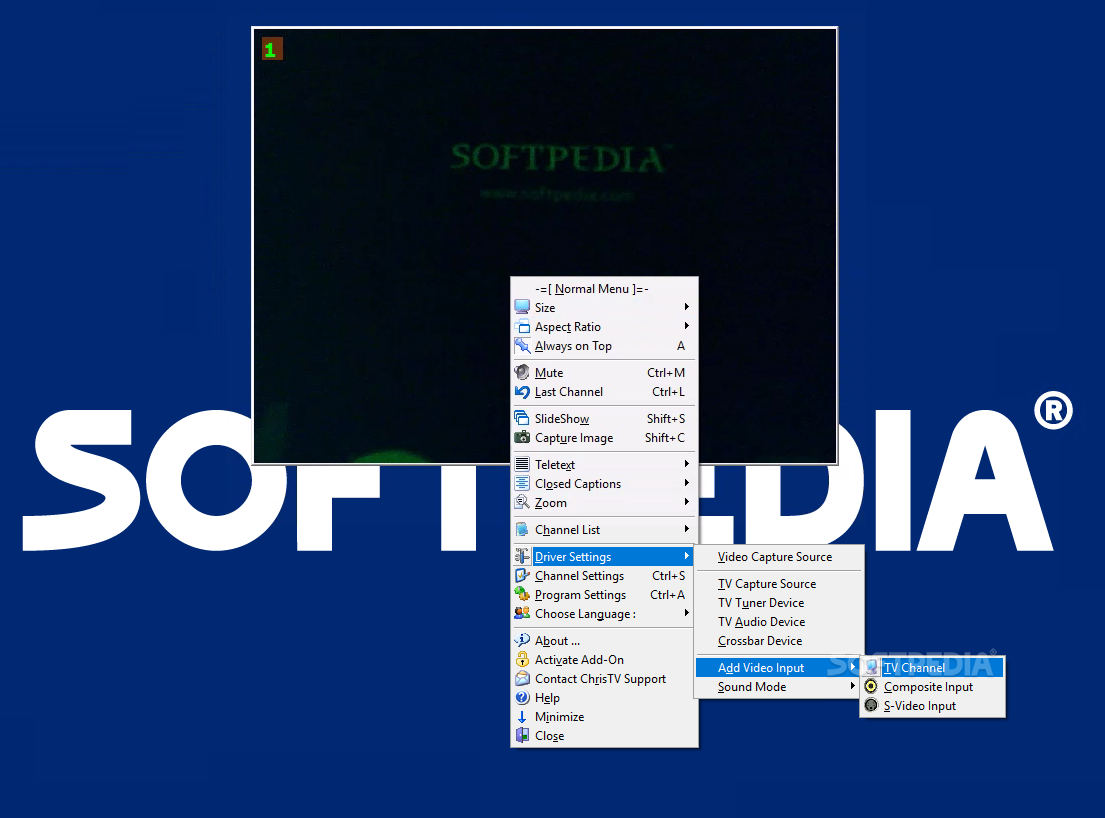Screen dimensions: 1105x818
Task: Click the Contact ChrisTV Support envelope icon
Action: [522, 678]
